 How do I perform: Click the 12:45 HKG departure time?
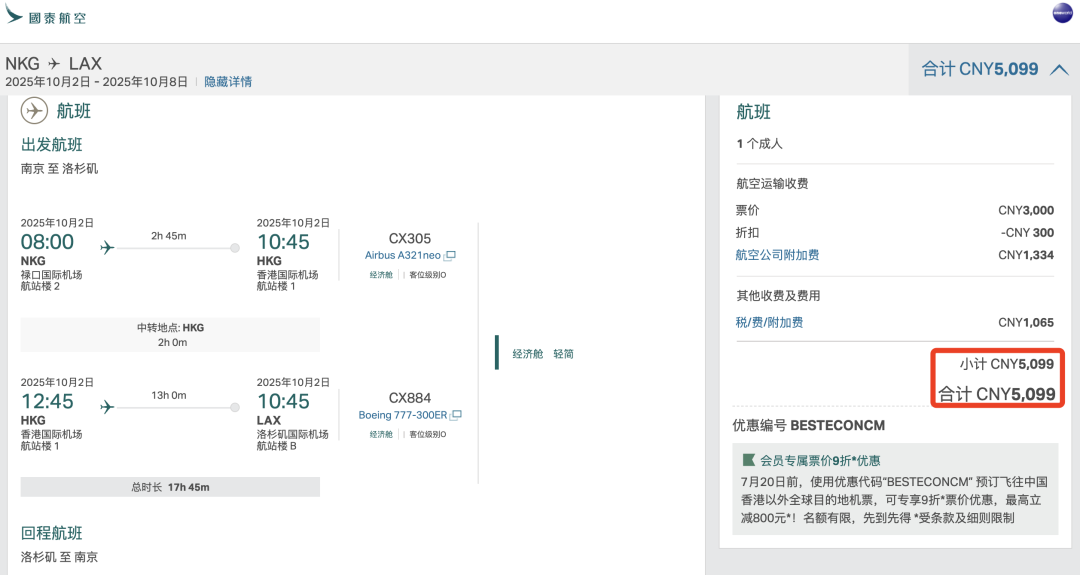[47, 402]
